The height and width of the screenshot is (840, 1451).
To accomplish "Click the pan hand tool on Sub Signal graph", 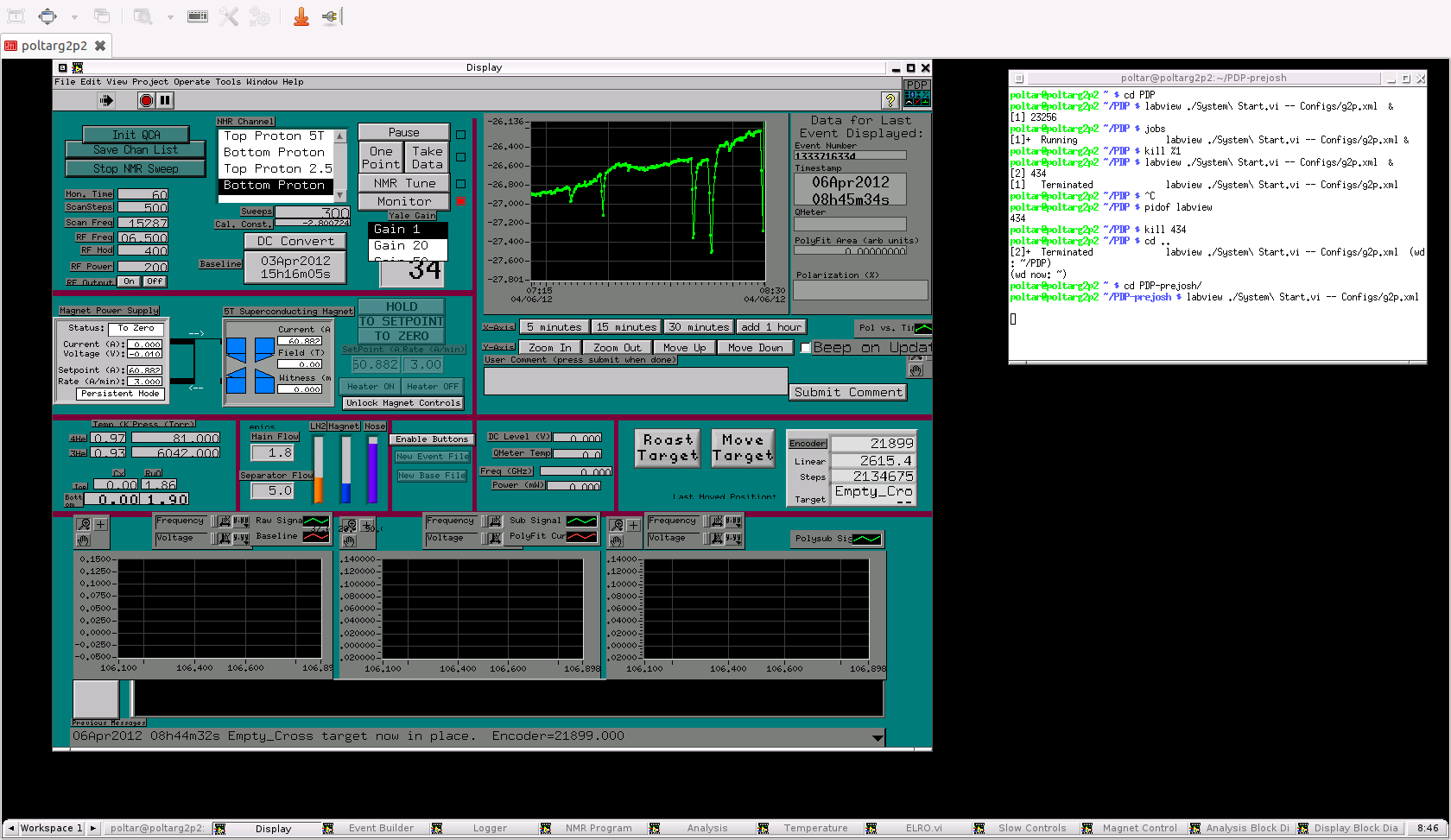I will pos(349,541).
